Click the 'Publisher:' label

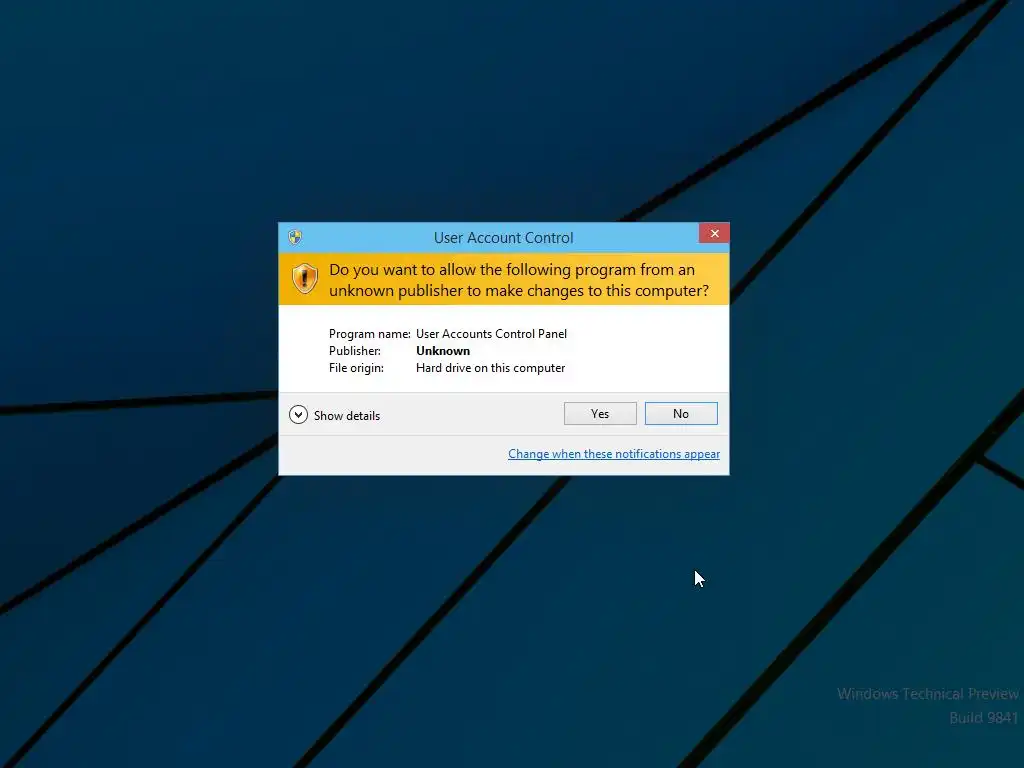pyautogui.click(x=355, y=351)
